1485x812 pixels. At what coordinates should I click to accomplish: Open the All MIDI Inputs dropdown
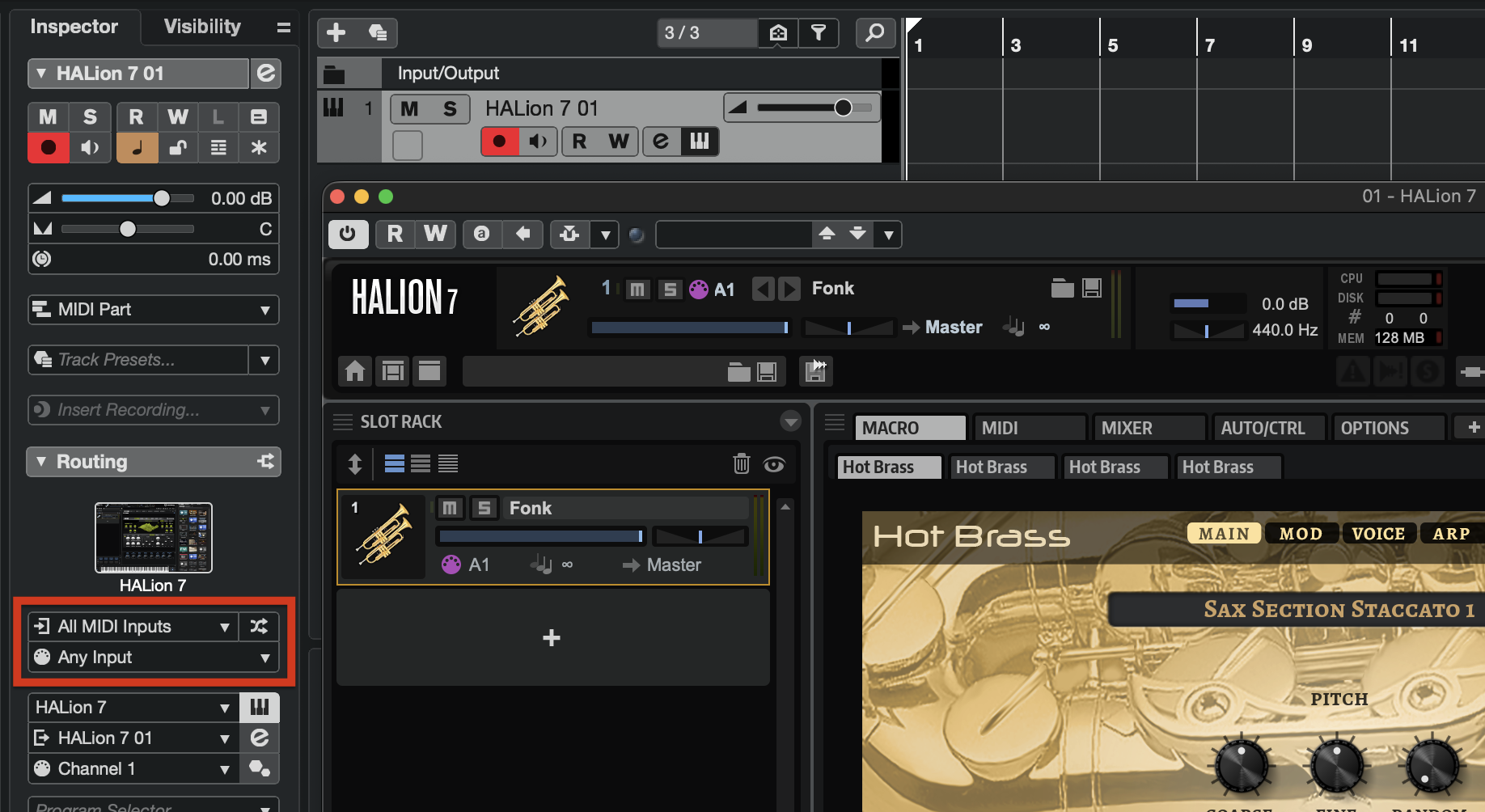[133, 626]
